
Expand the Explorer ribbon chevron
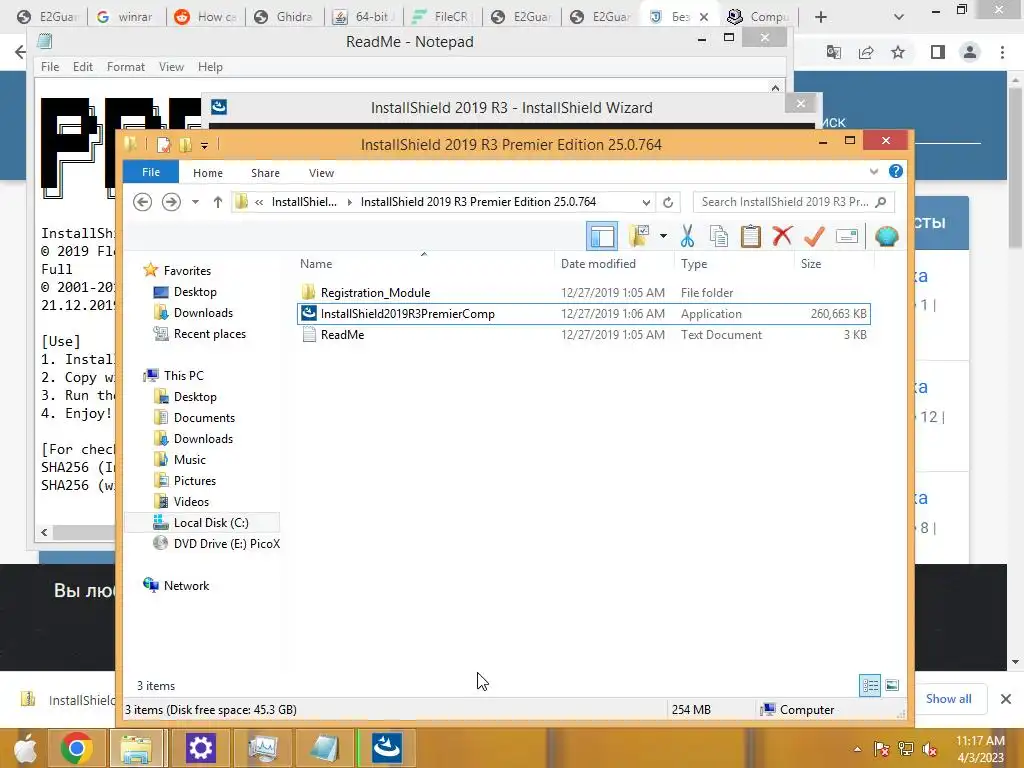[874, 172]
